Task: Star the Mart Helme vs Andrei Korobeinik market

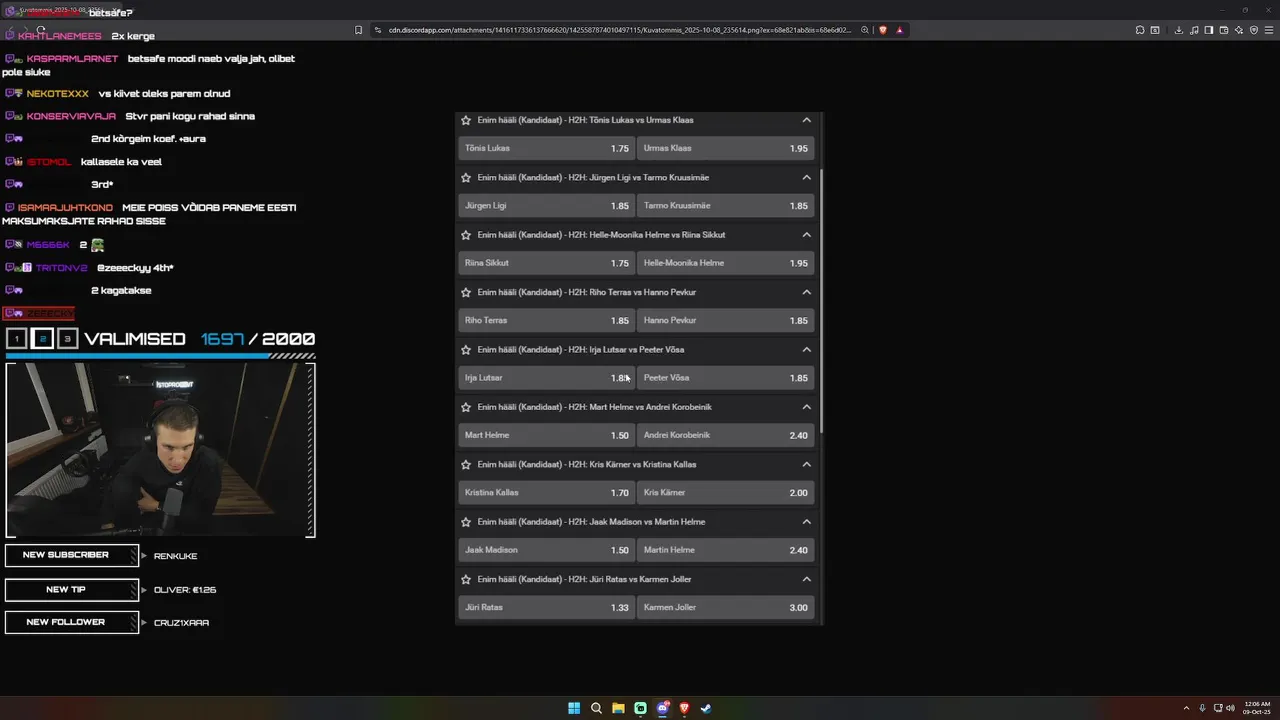Action: [x=466, y=407]
